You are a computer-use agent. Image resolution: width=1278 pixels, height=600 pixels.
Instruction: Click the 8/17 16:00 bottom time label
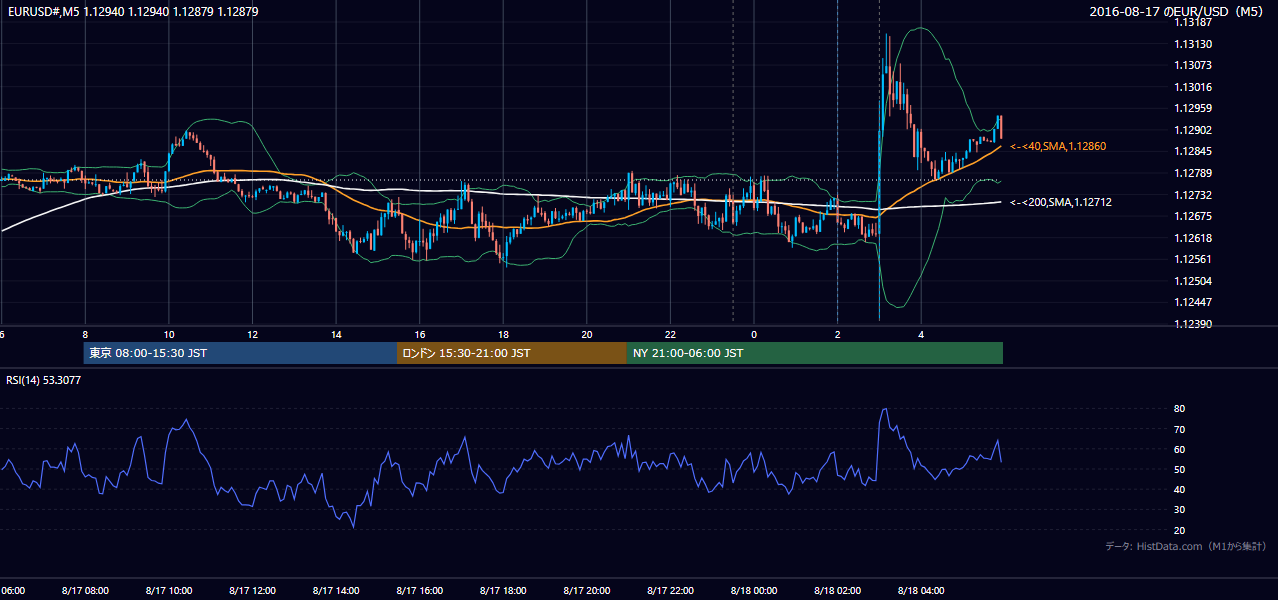click(420, 591)
